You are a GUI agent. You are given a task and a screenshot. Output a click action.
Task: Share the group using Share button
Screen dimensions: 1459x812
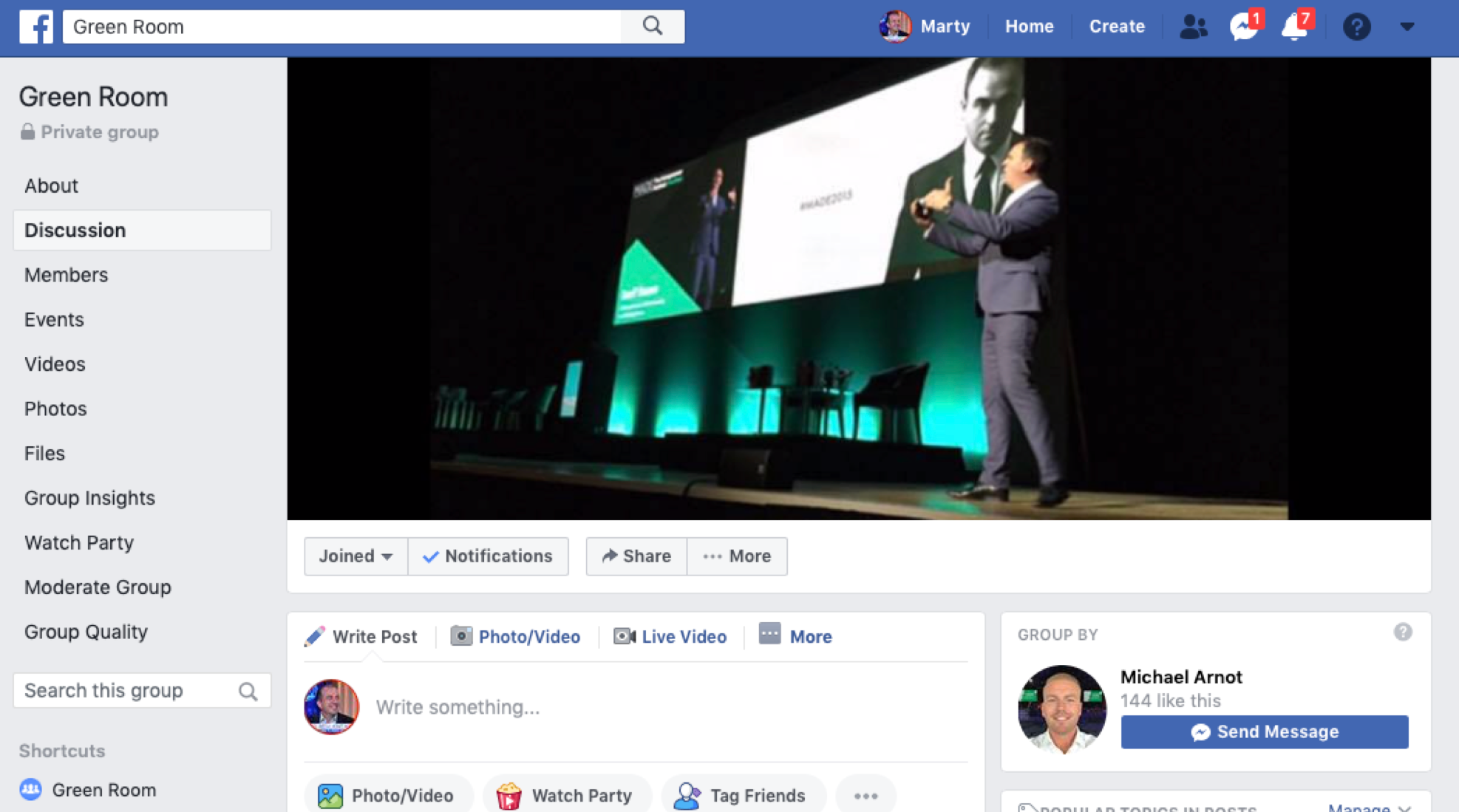[x=636, y=556]
